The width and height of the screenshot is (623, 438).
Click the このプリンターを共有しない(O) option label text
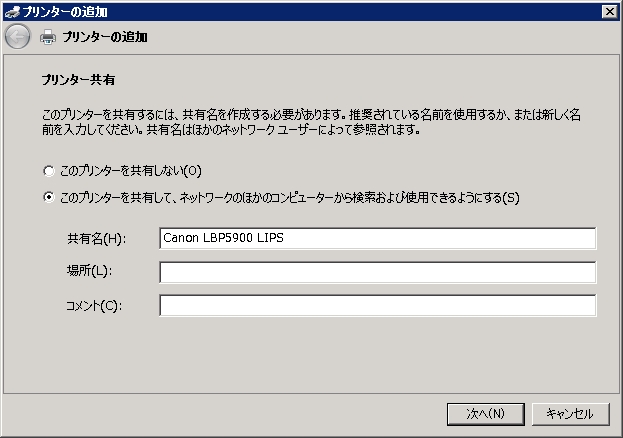(130, 171)
